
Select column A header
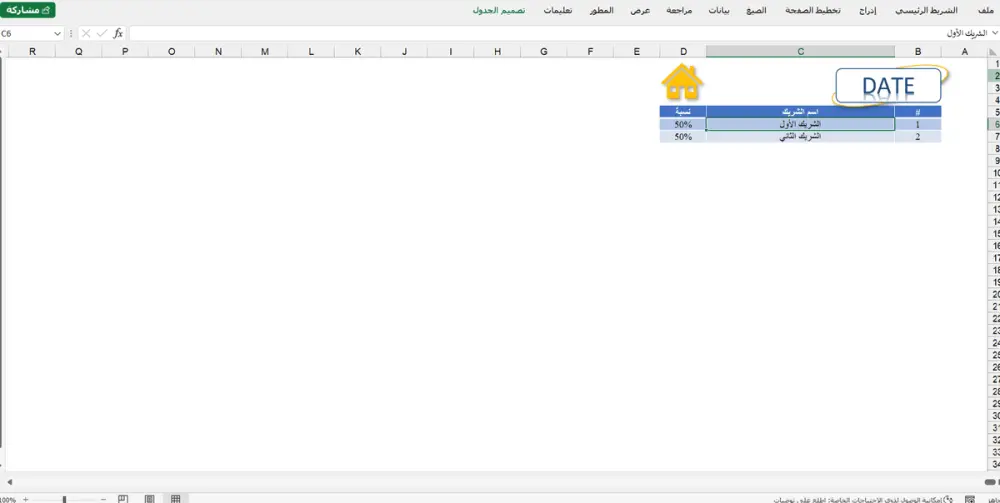964,52
